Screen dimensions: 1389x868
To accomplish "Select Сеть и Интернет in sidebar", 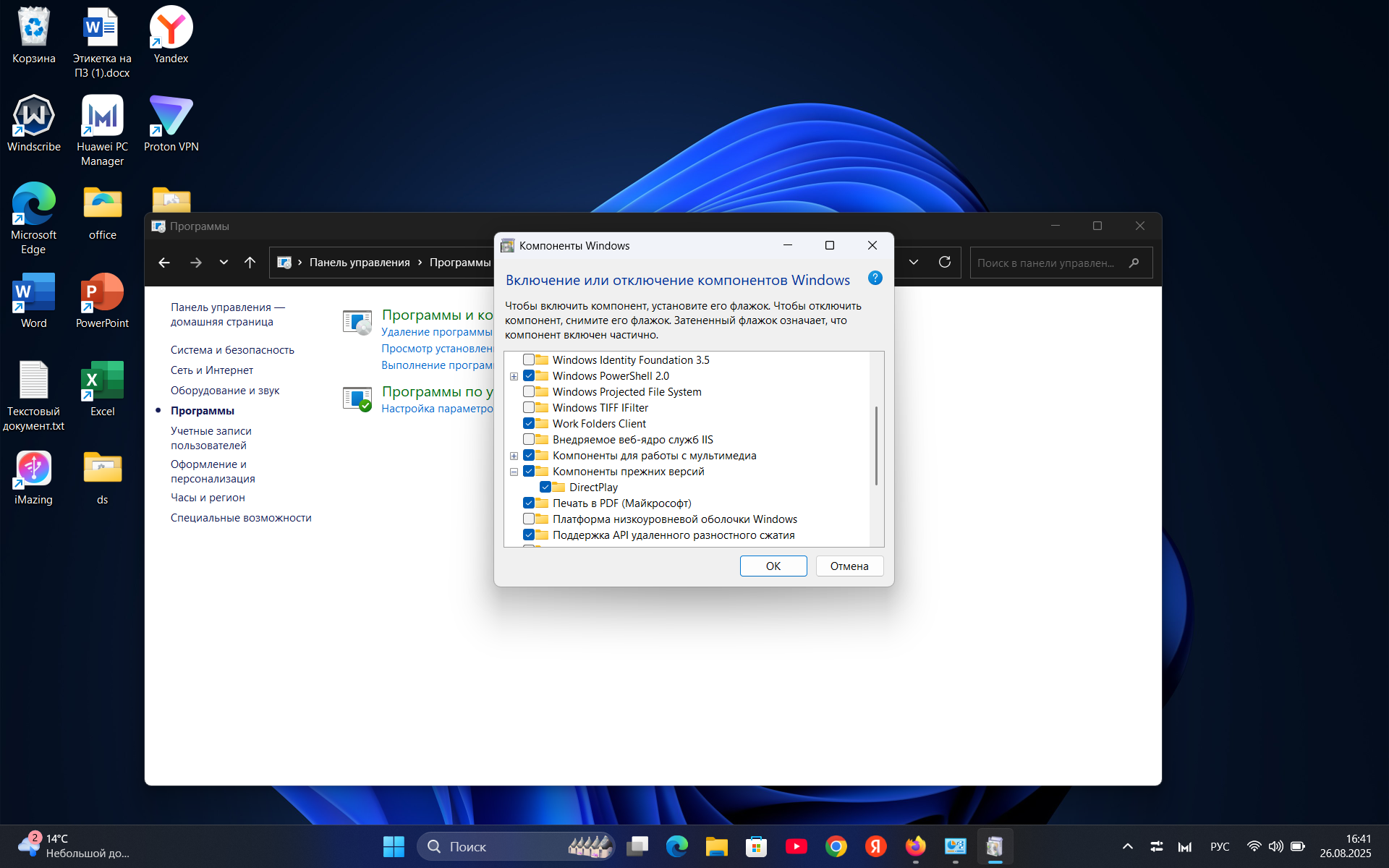I will (212, 370).
